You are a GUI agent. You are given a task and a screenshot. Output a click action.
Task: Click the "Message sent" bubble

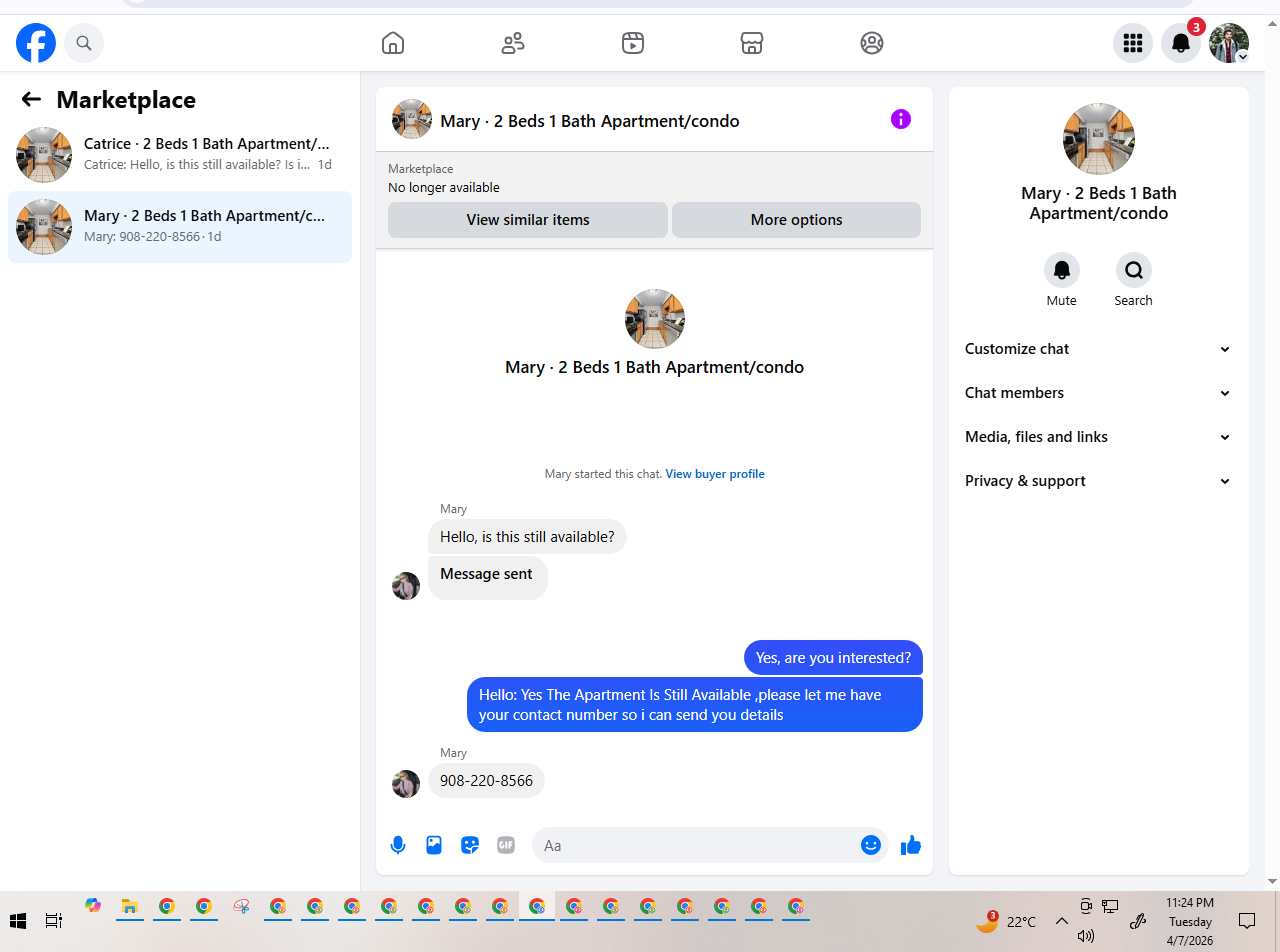click(487, 577)
